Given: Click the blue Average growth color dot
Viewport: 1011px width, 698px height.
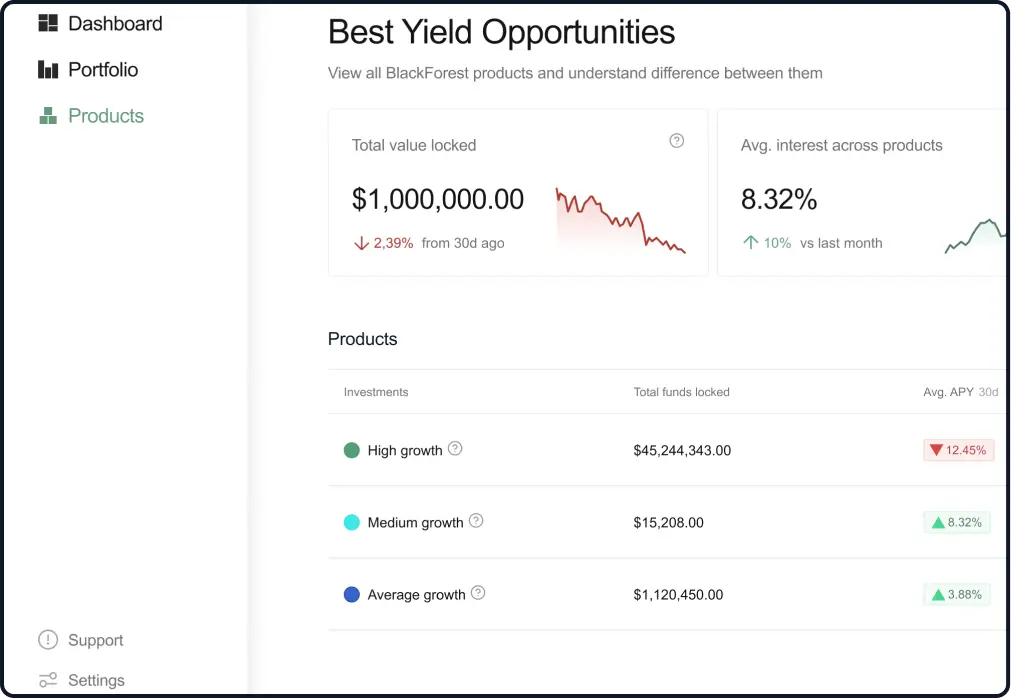Looking at the screenshot, I should [352, 594].
